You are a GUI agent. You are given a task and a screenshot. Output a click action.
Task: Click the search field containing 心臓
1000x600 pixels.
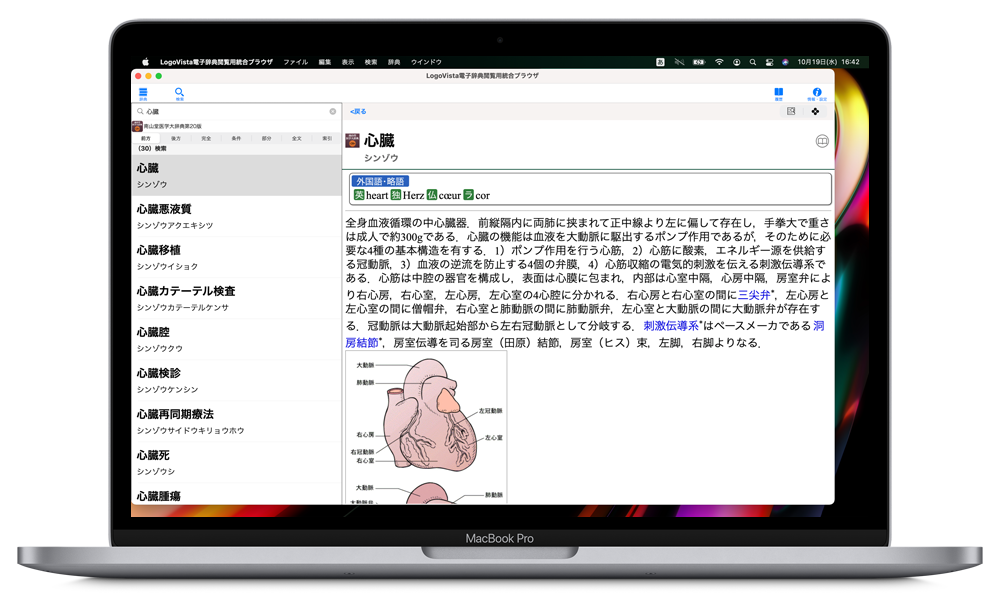tap(236, 111)
